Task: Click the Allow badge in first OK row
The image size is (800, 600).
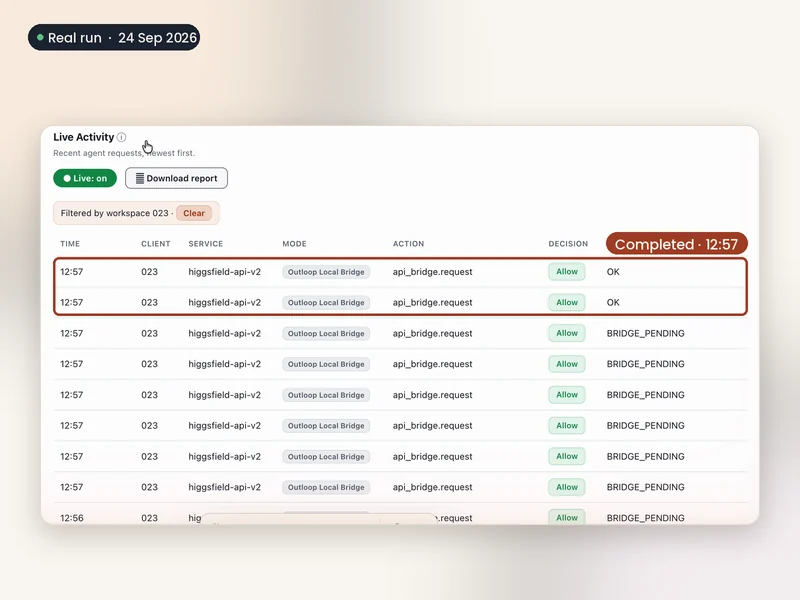Action: 567,271
